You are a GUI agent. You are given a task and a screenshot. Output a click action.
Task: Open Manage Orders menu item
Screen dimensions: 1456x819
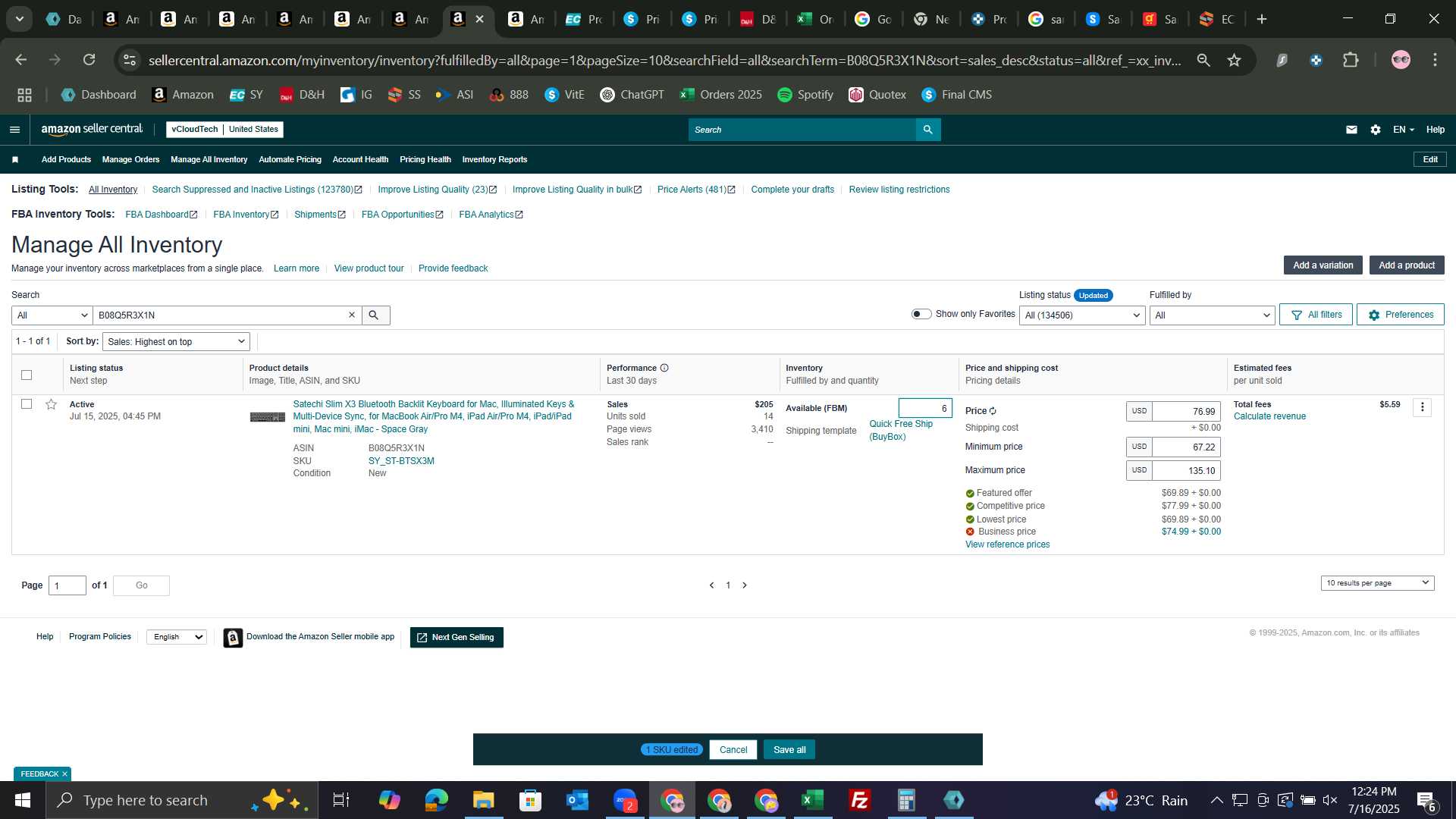(130, 159)
